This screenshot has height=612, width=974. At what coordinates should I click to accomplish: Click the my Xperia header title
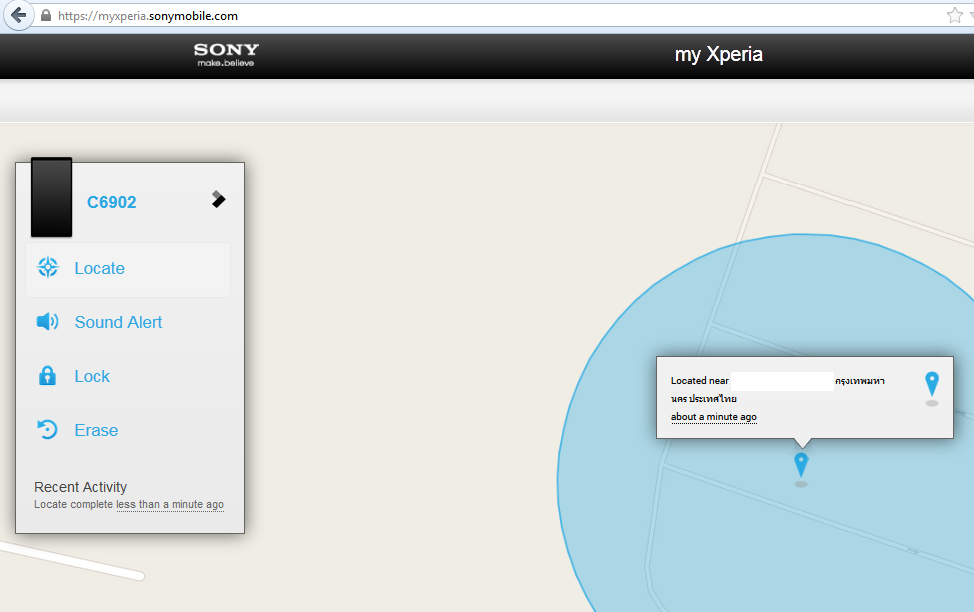click(x=719, y=55)
